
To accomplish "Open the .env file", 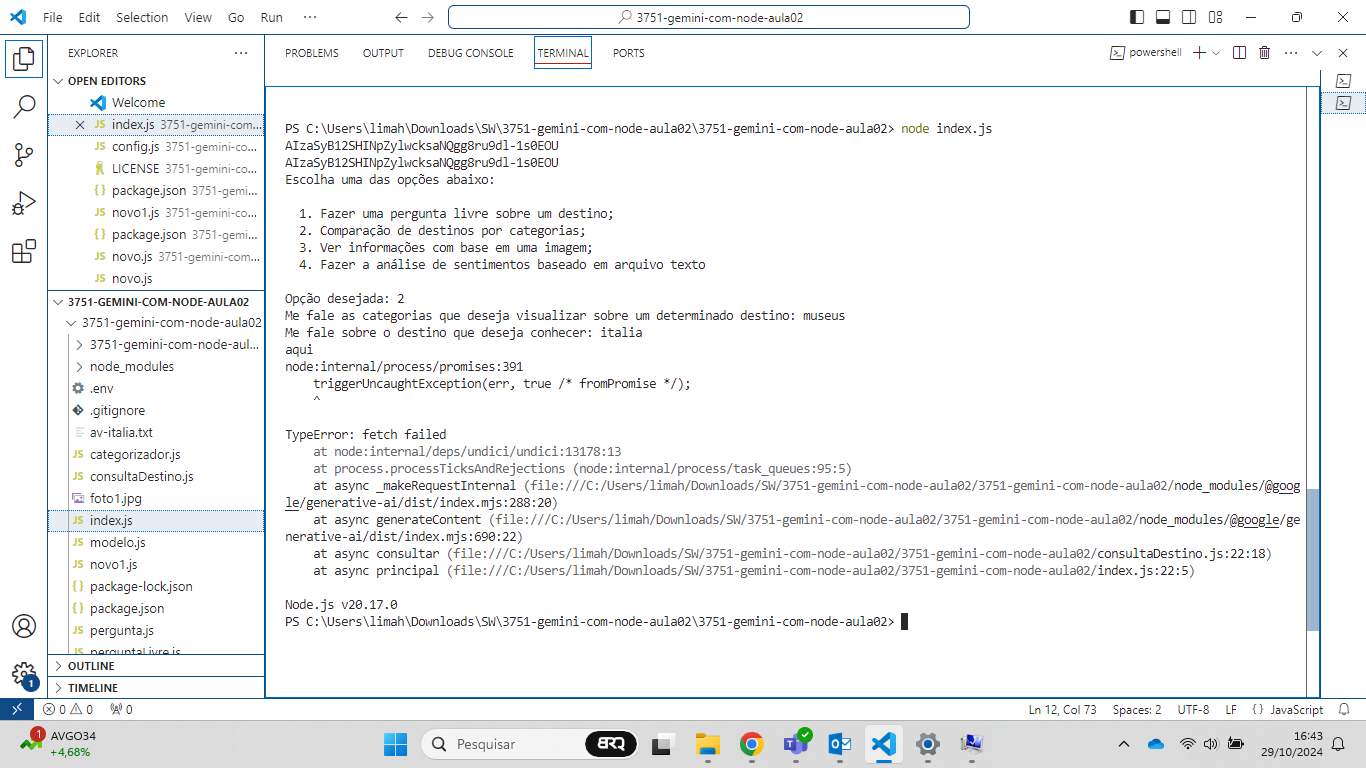I will point(156,388).
